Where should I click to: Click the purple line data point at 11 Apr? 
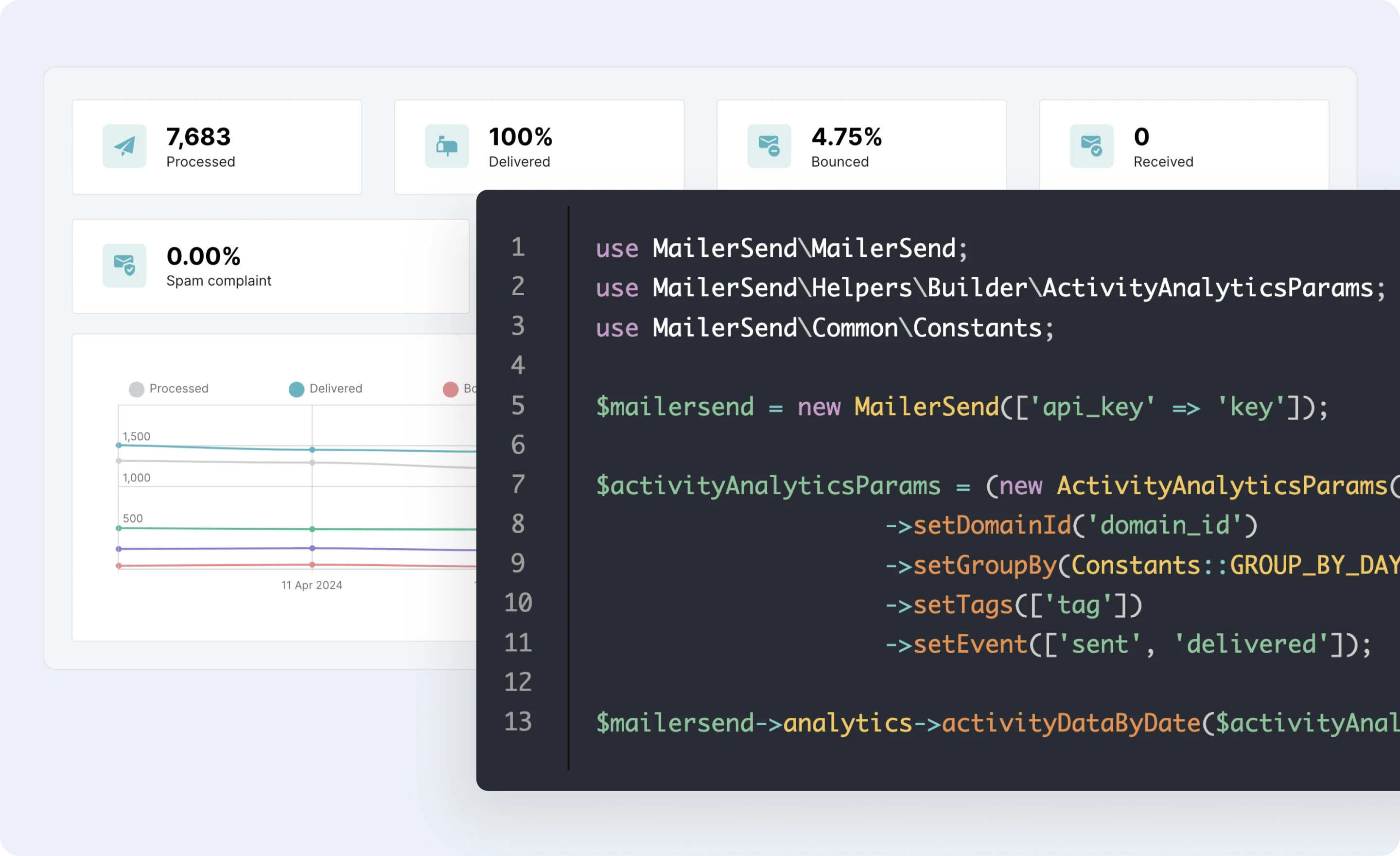(312, 548)
